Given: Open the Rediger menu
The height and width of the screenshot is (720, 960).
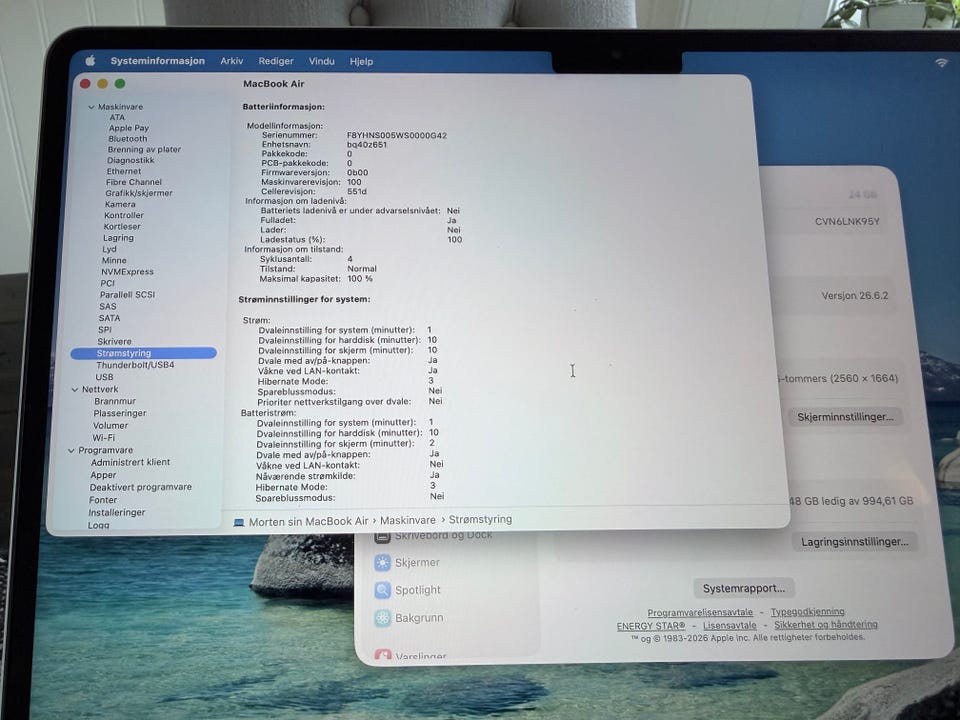Looking at the screenshot, I should tap(276, 61).
